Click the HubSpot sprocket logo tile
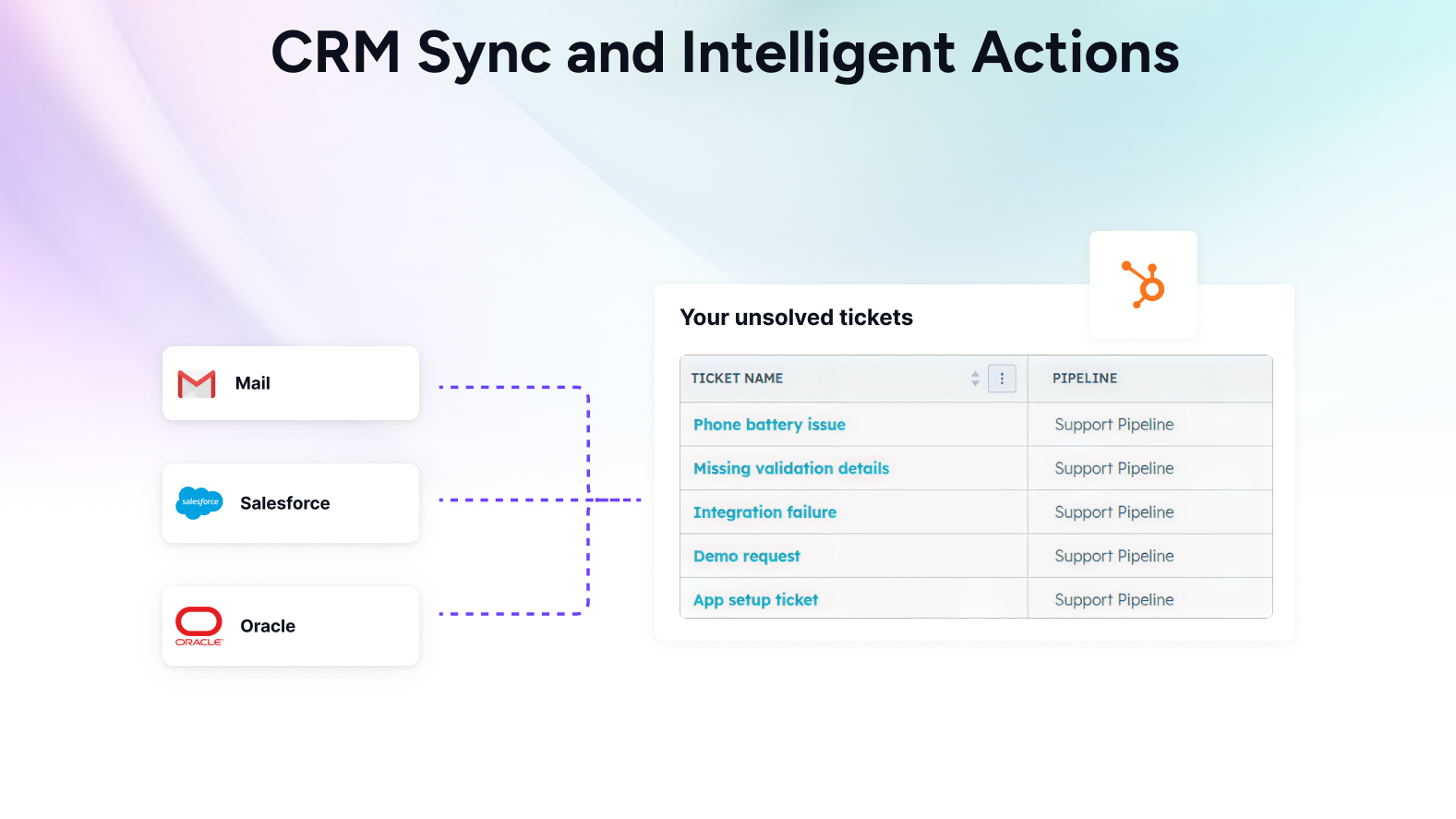 (1143, 284)
